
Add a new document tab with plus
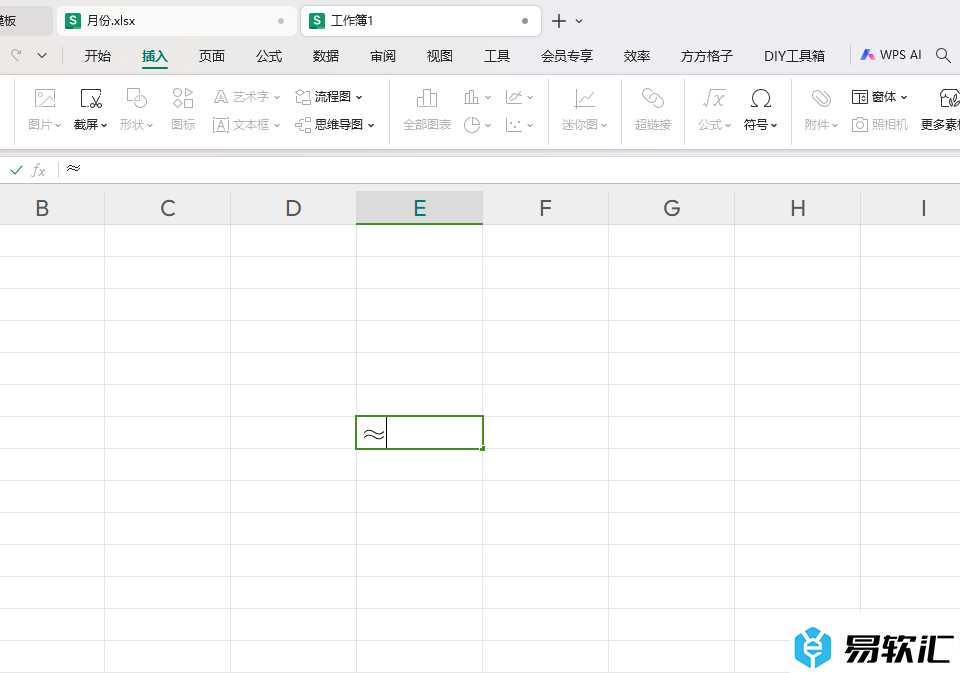(558, 21)
